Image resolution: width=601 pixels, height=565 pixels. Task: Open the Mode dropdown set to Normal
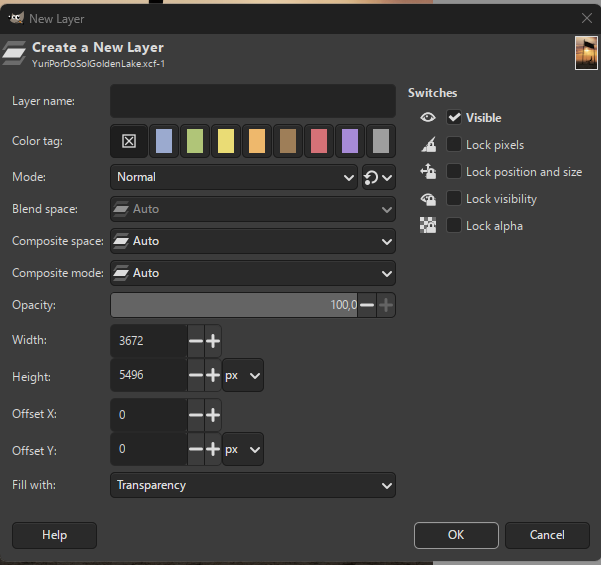(233, 177)
